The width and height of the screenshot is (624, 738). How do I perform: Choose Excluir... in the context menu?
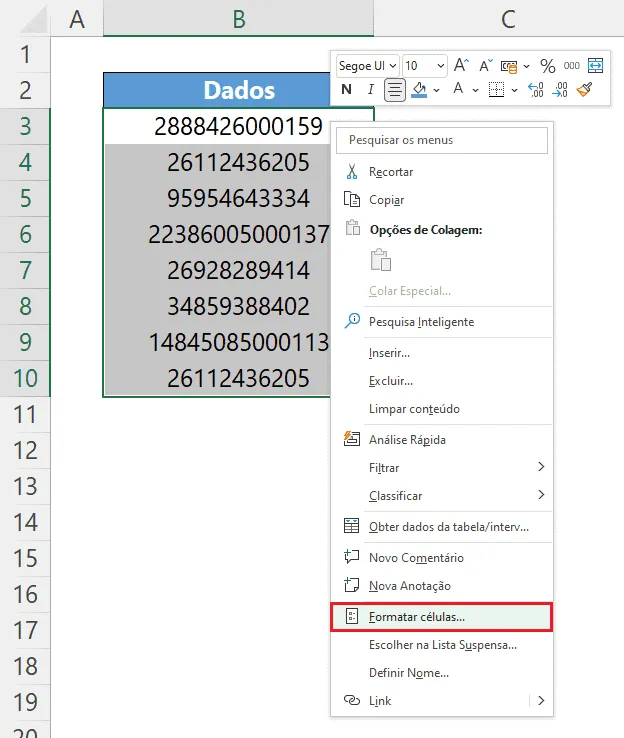coord(391,381)
